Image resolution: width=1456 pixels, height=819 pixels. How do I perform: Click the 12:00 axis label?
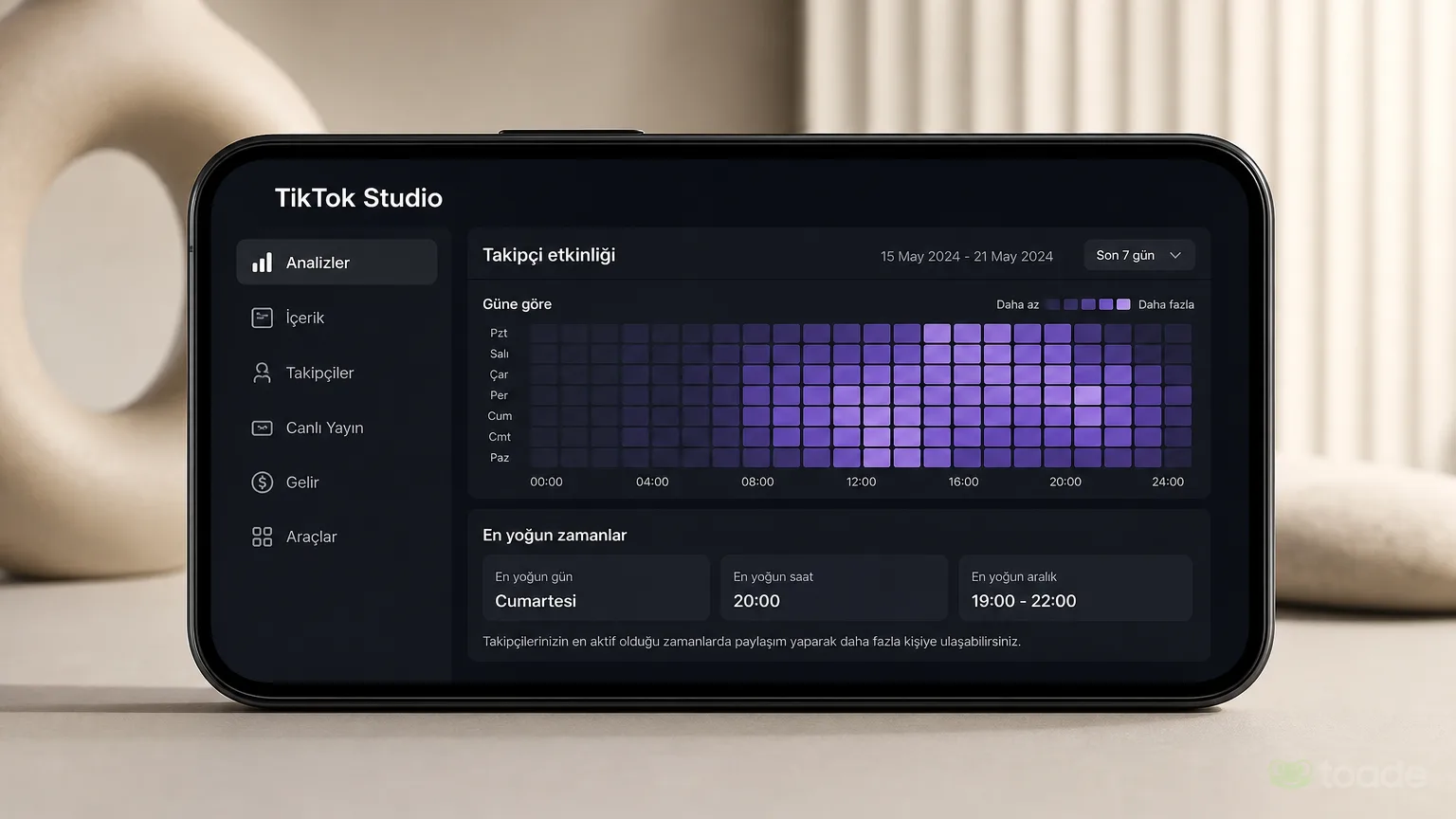pyautogui.click(x=861, y=482)
